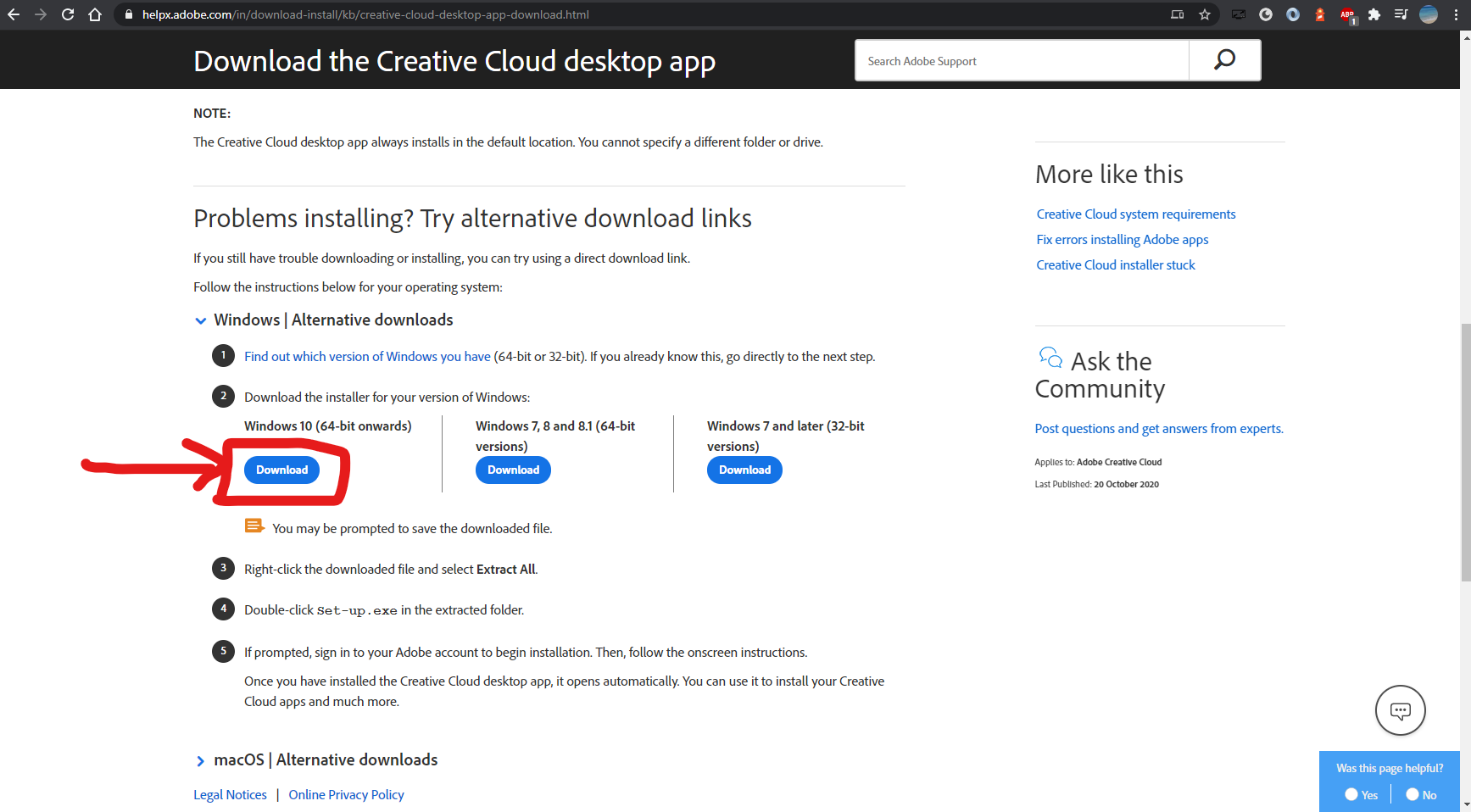Screen dimensions: 1471x812
Task: Click the note icon beside save prompt
Action: (x=254, y=526)
